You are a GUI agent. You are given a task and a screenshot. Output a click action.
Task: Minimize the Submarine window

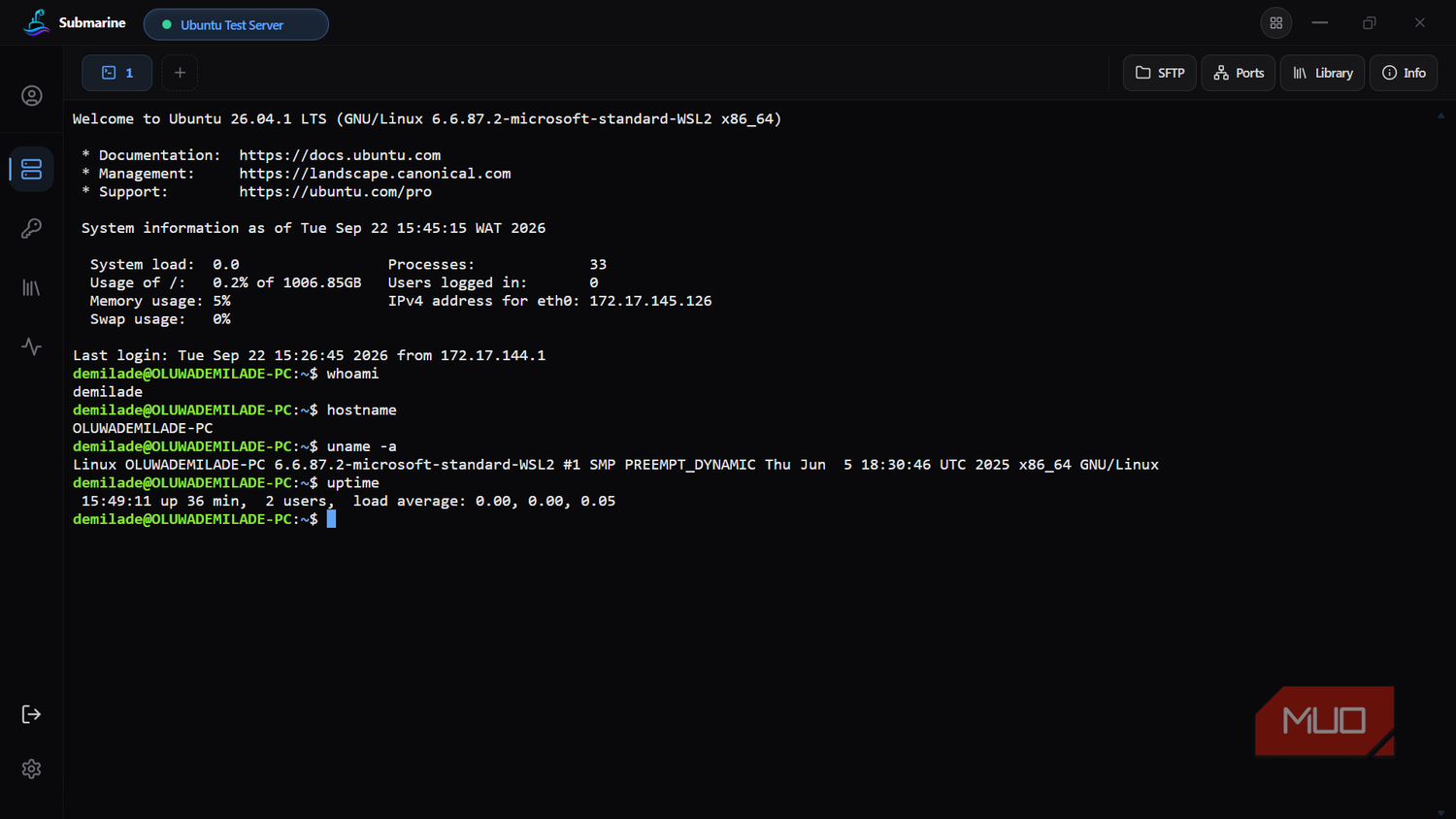tap(1320, 22)
